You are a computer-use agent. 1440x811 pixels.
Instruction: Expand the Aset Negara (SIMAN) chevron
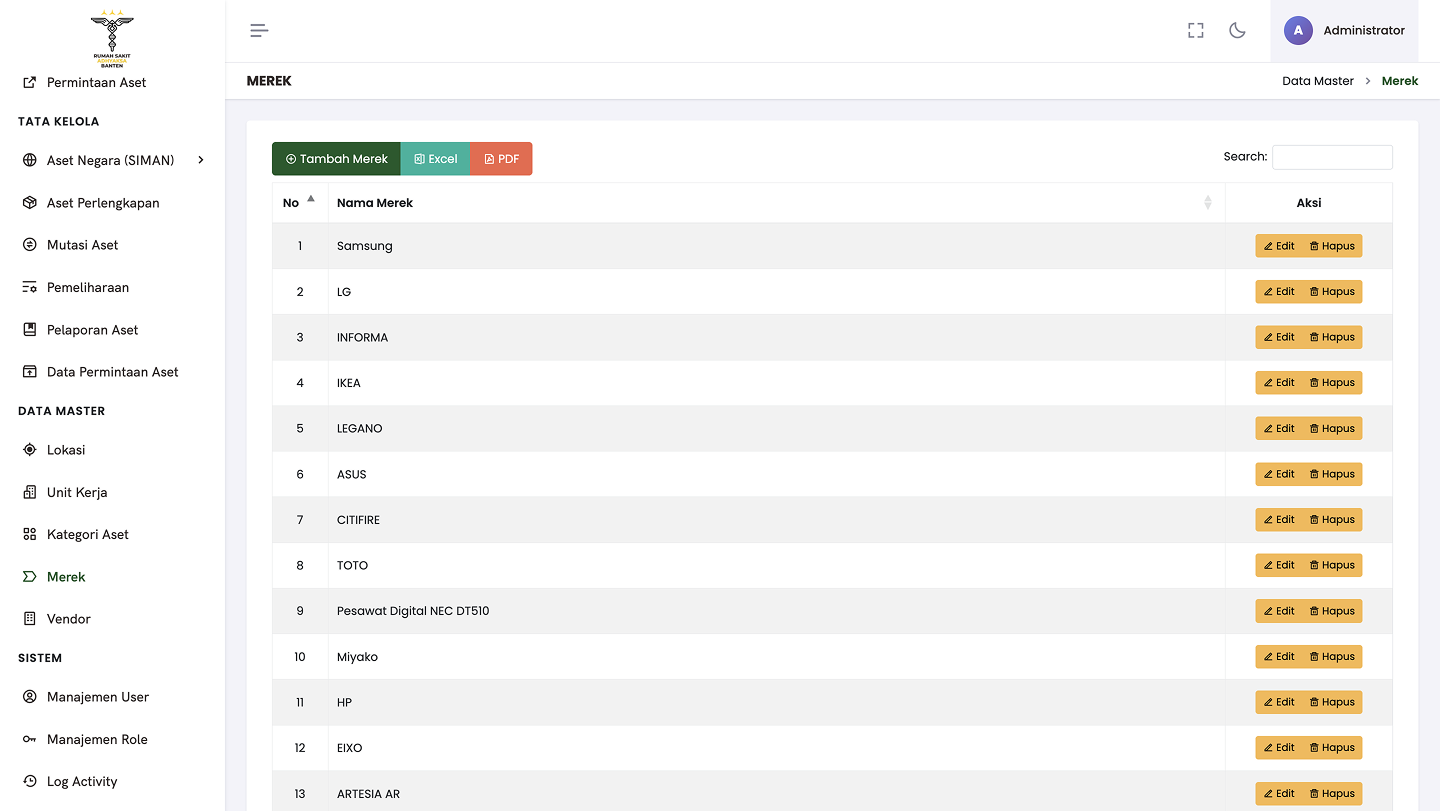coord(201,160)
